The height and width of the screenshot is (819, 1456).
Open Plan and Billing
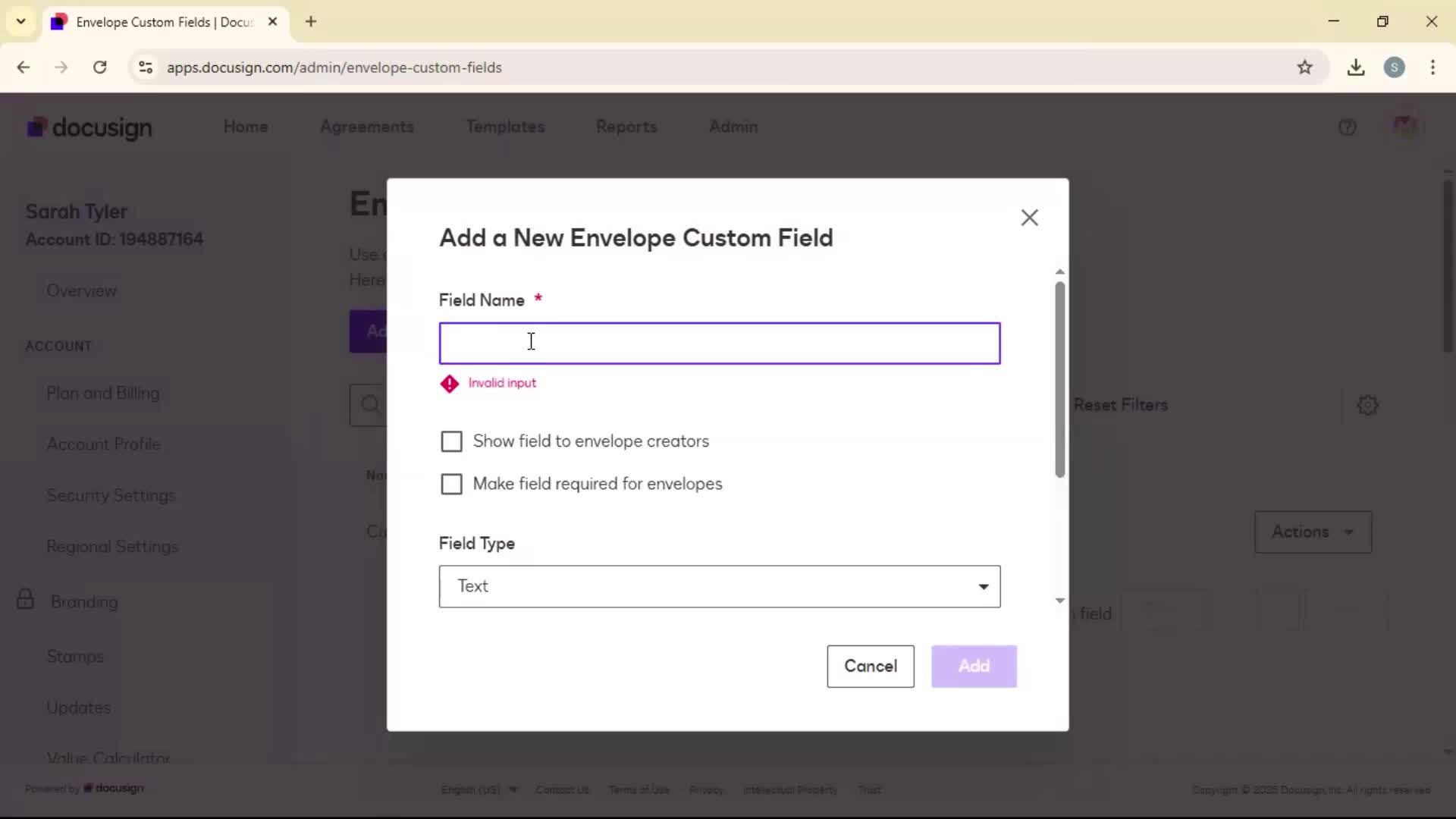(103, 393)
